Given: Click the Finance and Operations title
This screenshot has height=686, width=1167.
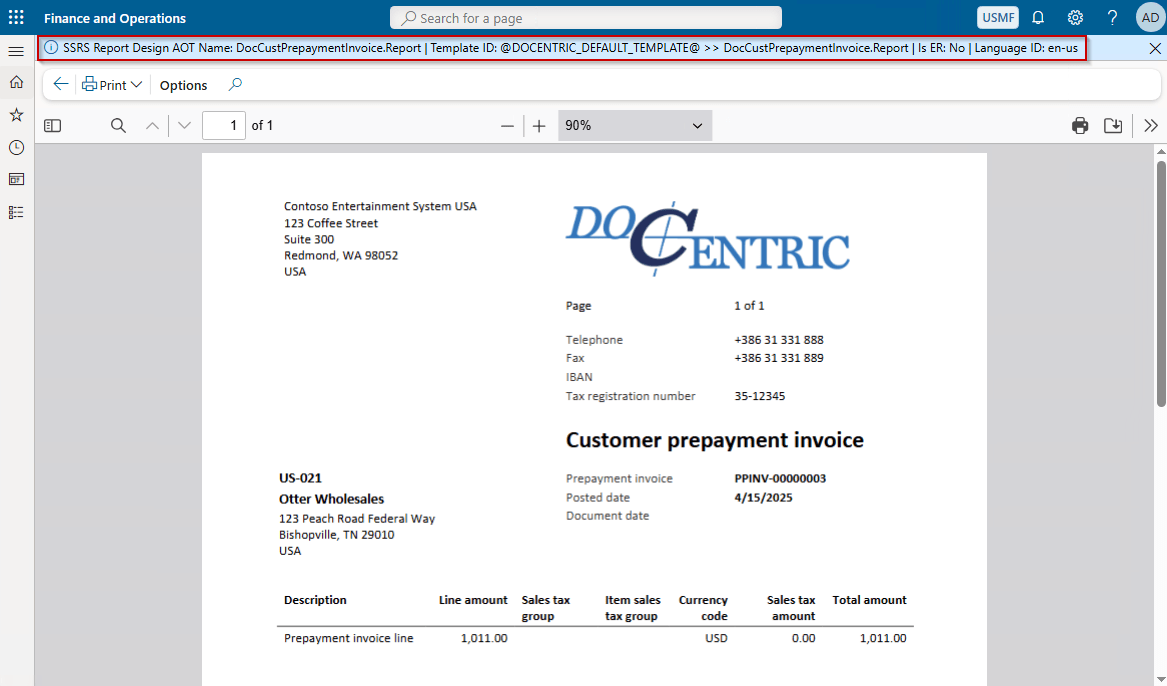Looking at the screenshot, I should 115,18.
